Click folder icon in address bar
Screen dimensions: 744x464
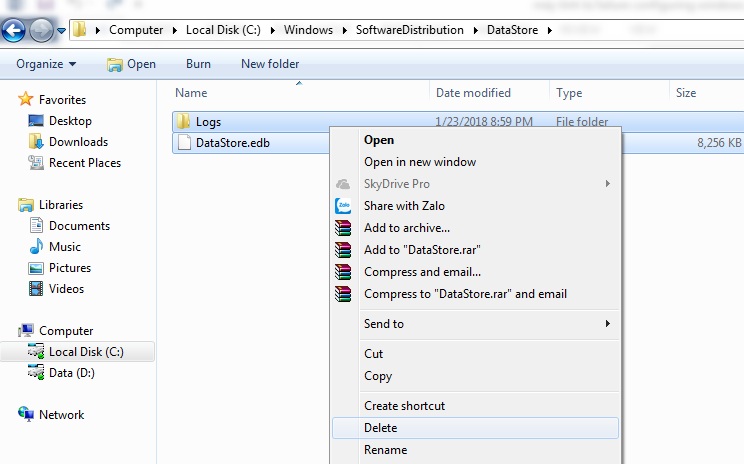coord(80,29)
